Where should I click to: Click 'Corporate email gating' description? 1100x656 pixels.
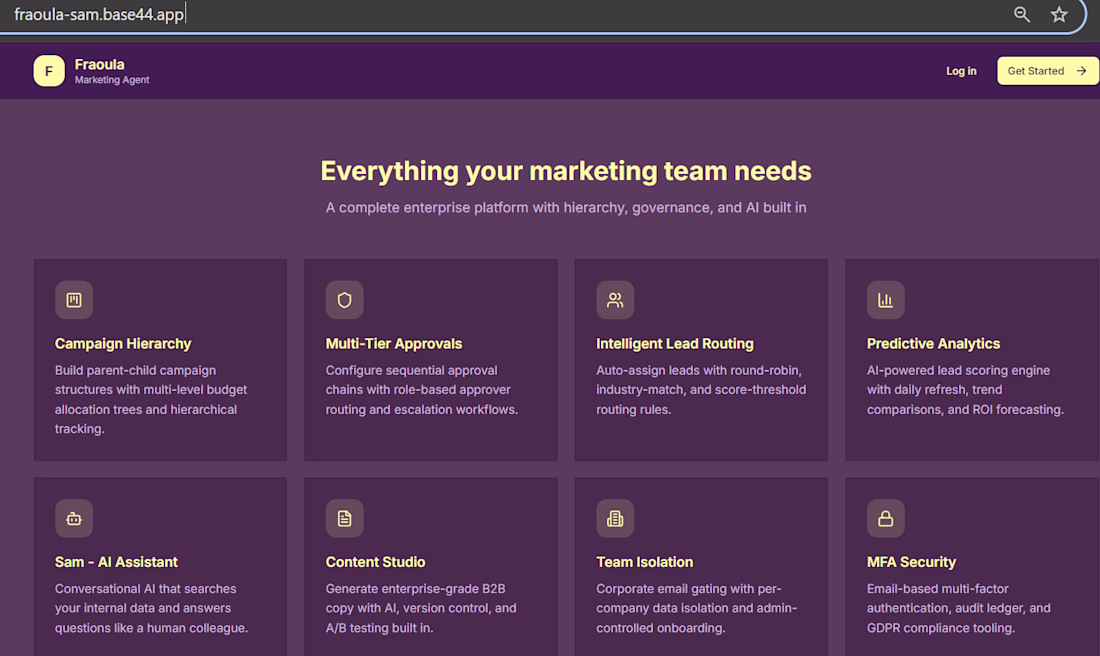pos(697,608)
